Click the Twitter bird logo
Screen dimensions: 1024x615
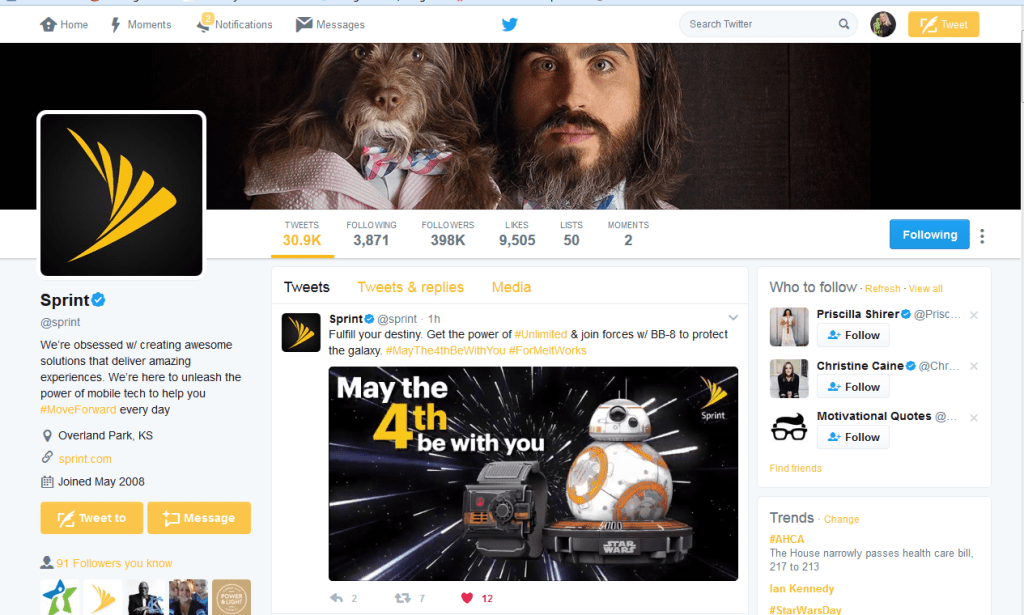tap(510, 25)
